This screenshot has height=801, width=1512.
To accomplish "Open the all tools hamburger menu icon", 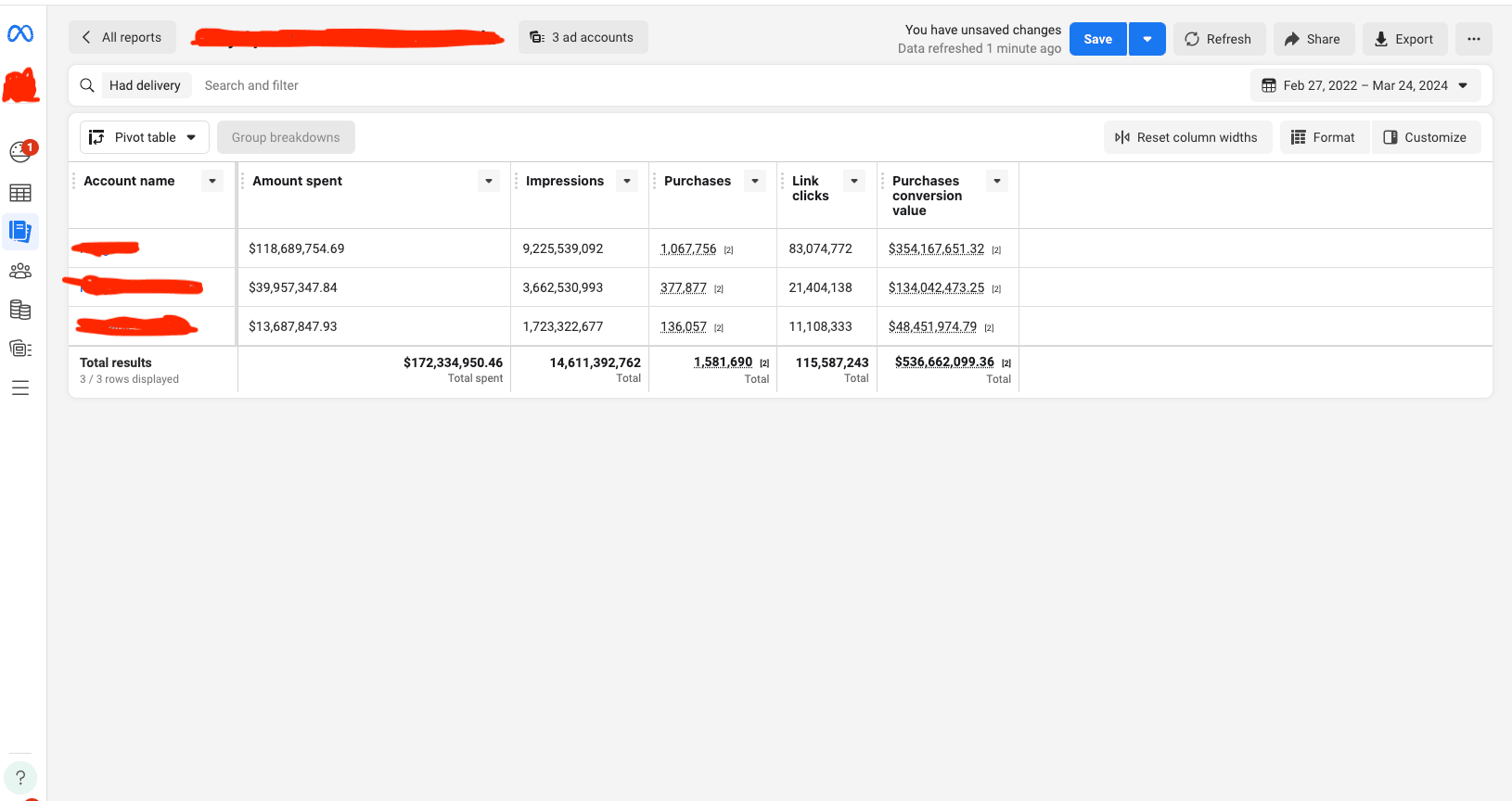I will pos(20,388).
